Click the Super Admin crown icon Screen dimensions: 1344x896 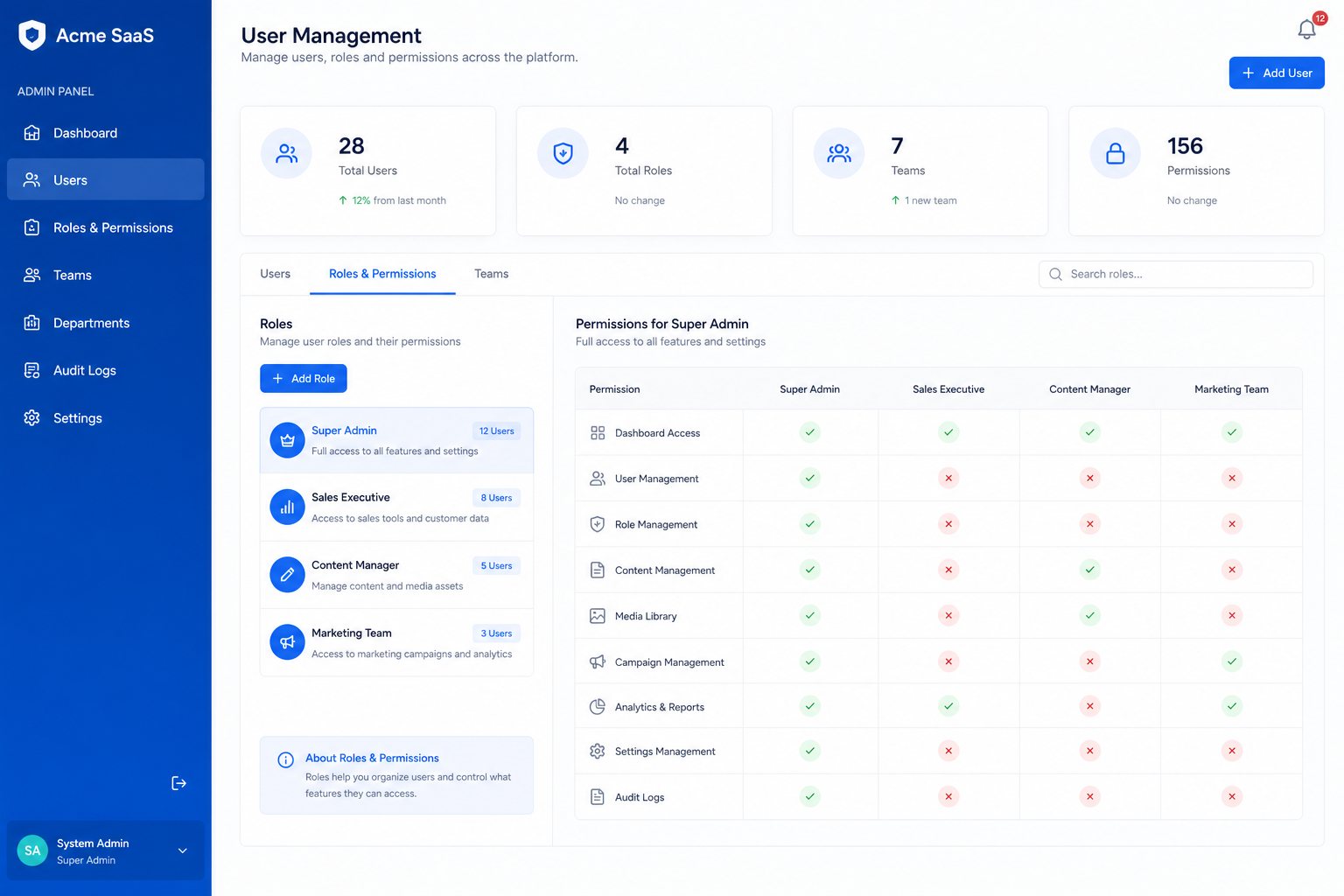[x=287, y=440]
